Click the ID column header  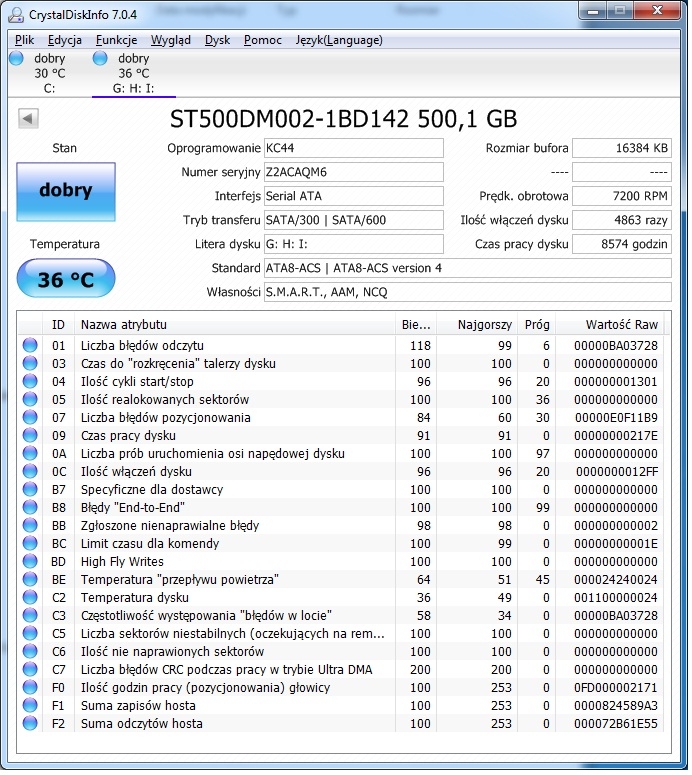pyautogui.click(x=58, y=325)
